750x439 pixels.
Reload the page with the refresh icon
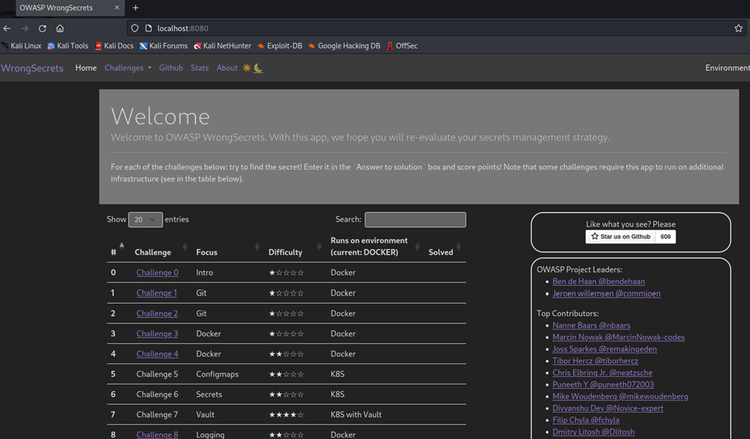click(42, 29)
